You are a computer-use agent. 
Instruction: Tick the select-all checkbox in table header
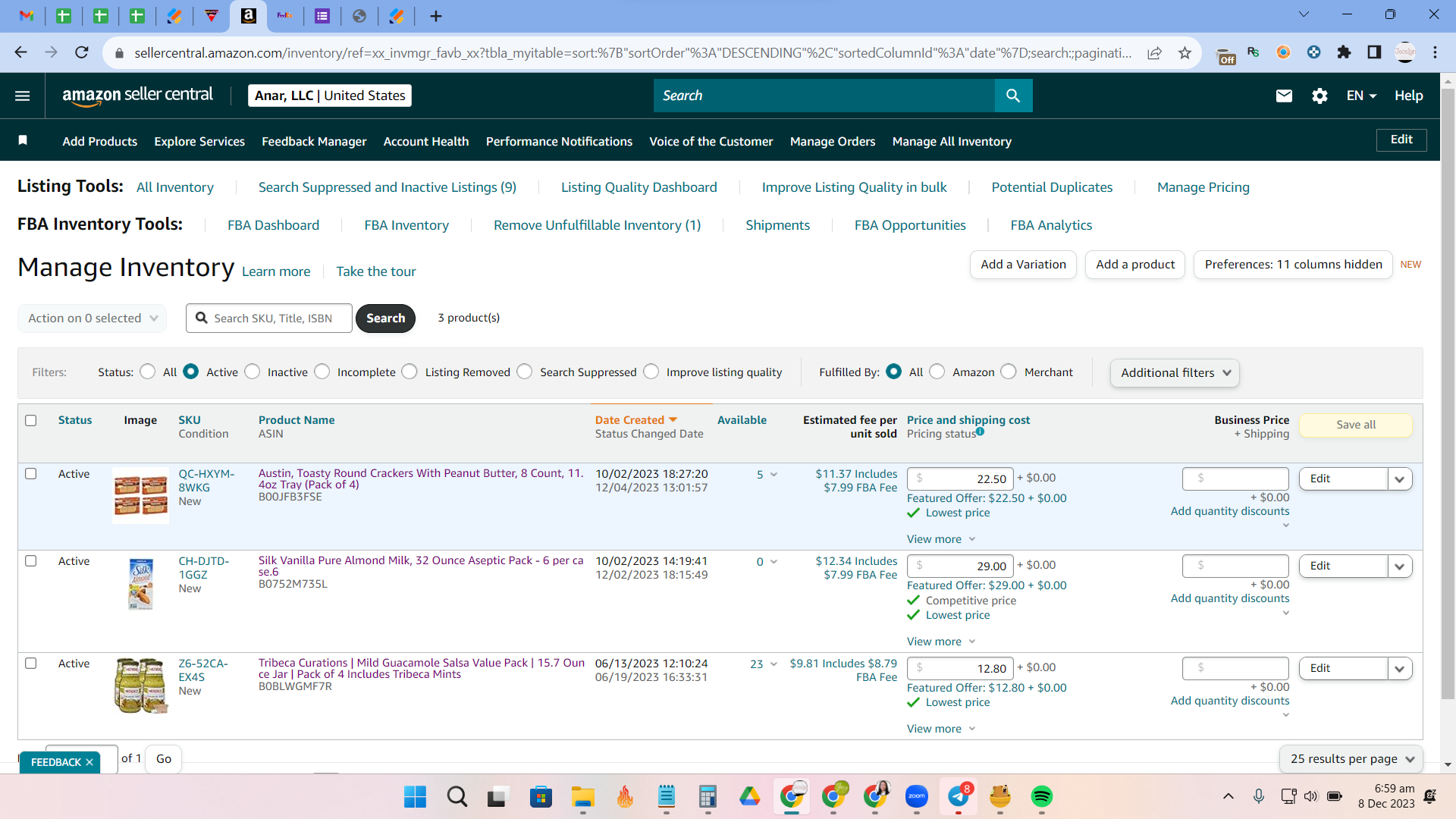coord(31,420)
